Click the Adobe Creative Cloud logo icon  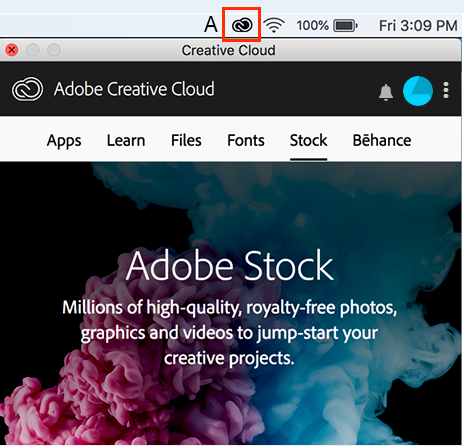[x=27, y=89]
